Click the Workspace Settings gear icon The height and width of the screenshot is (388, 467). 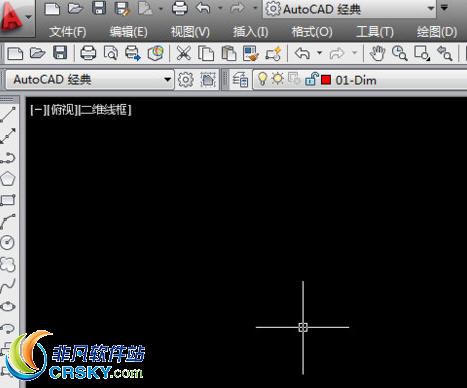[186, 80]
